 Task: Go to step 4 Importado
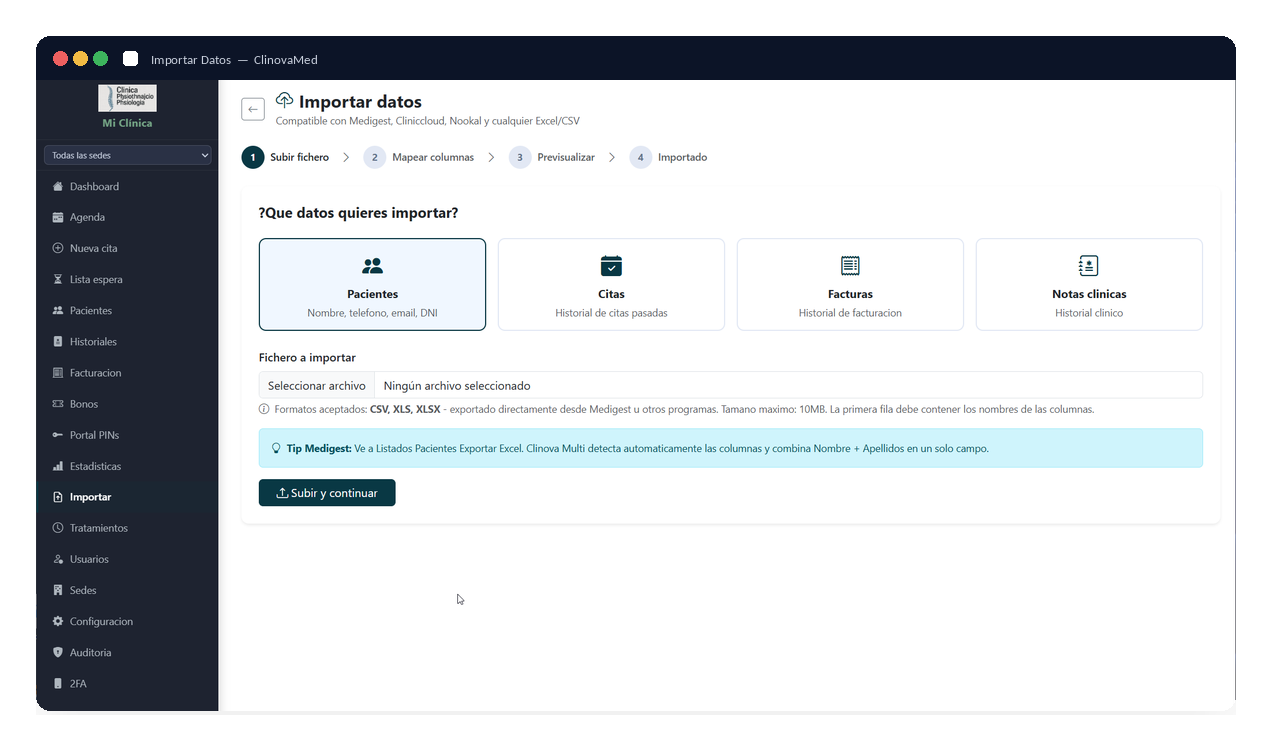[x=668, y=157]
